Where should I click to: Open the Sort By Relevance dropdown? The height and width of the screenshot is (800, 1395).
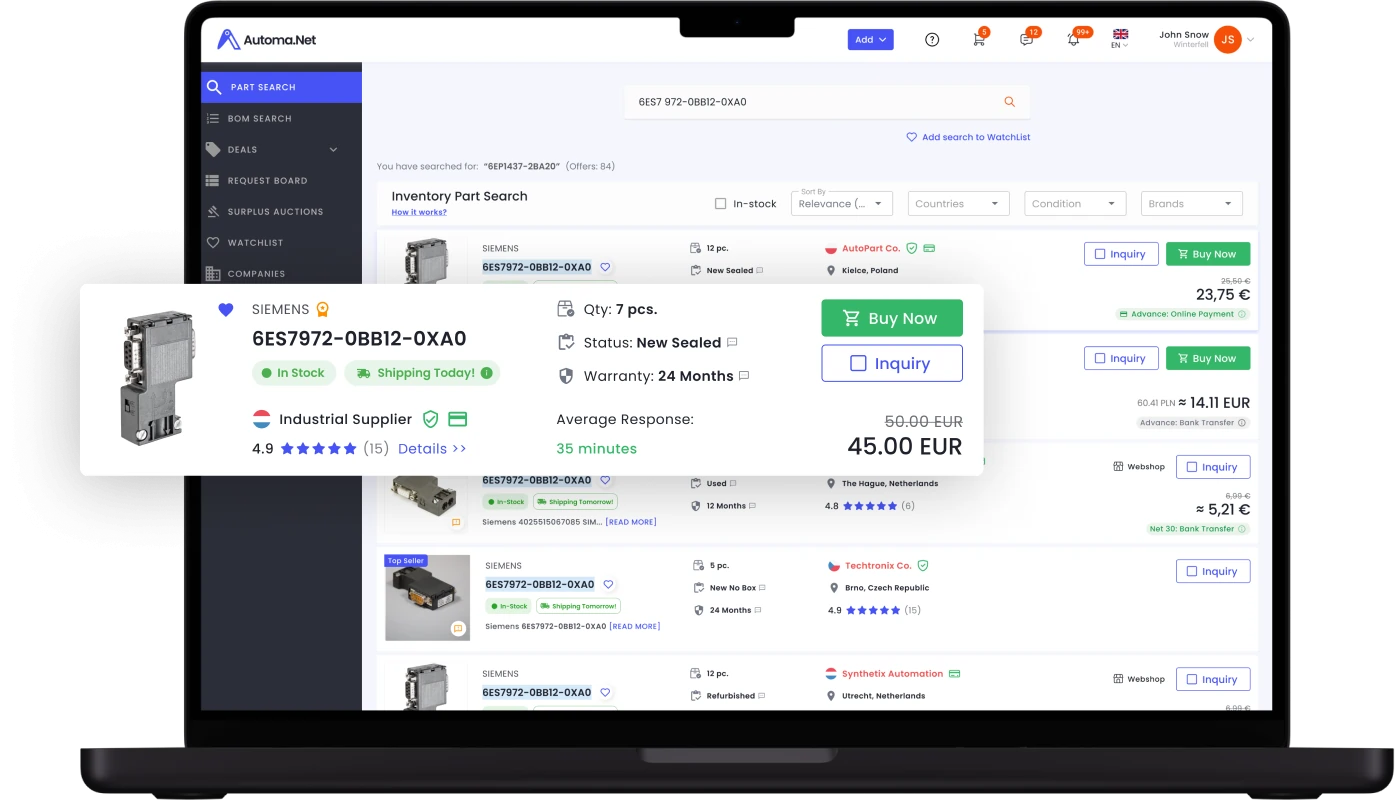point(841,203)
